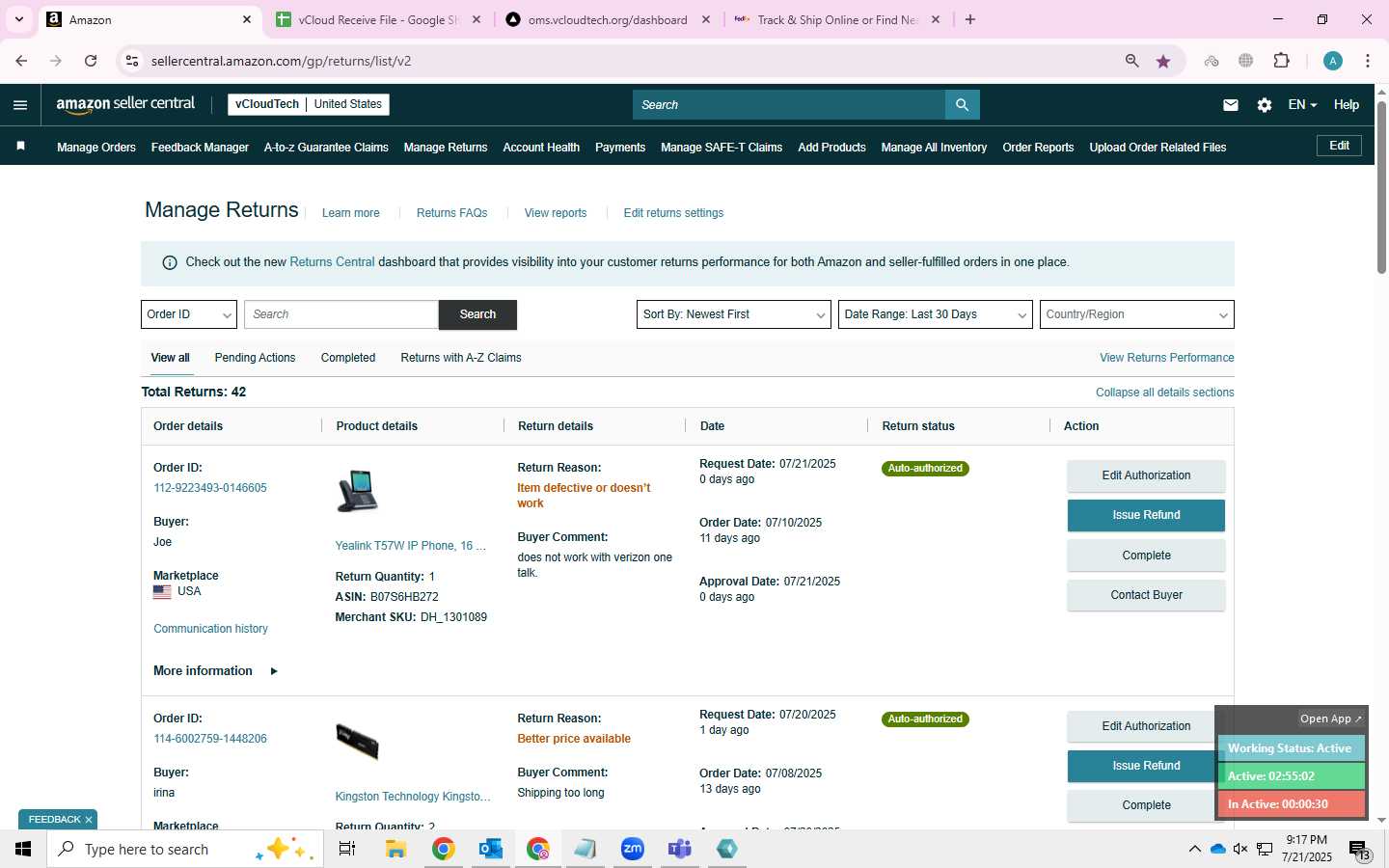Open the Sort By: Newest First dropdown
The image size is (1389, 868).
(x=734, y=314)
